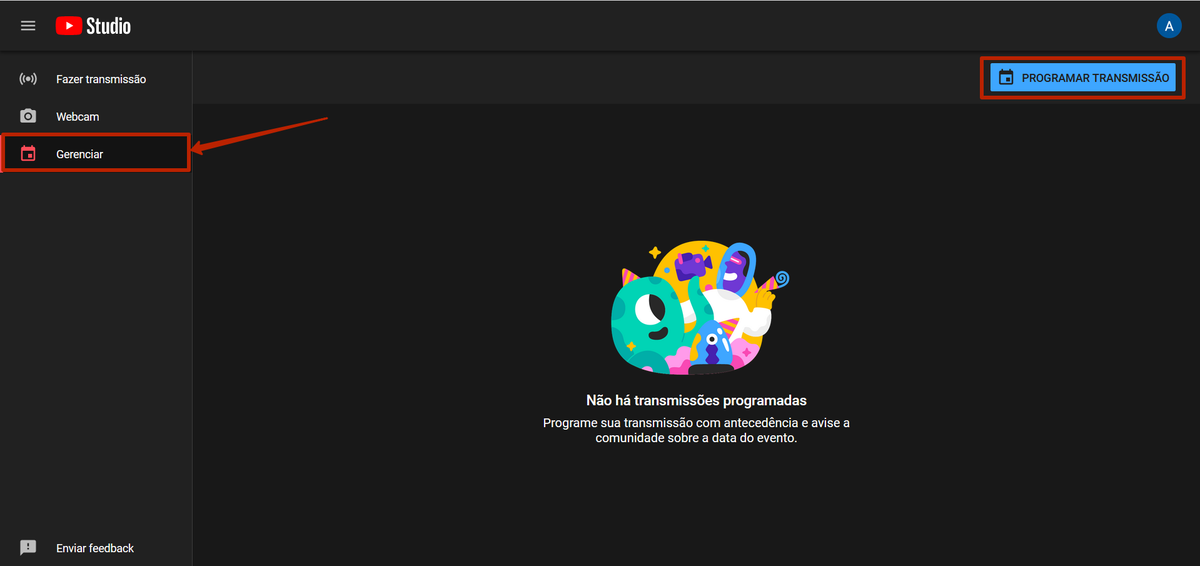Image resolution: width=1200 pixels, height=566 pixels.
Task: Click the YouTube Studio logo
Action: pyautogui.click(x=93, y=26)
